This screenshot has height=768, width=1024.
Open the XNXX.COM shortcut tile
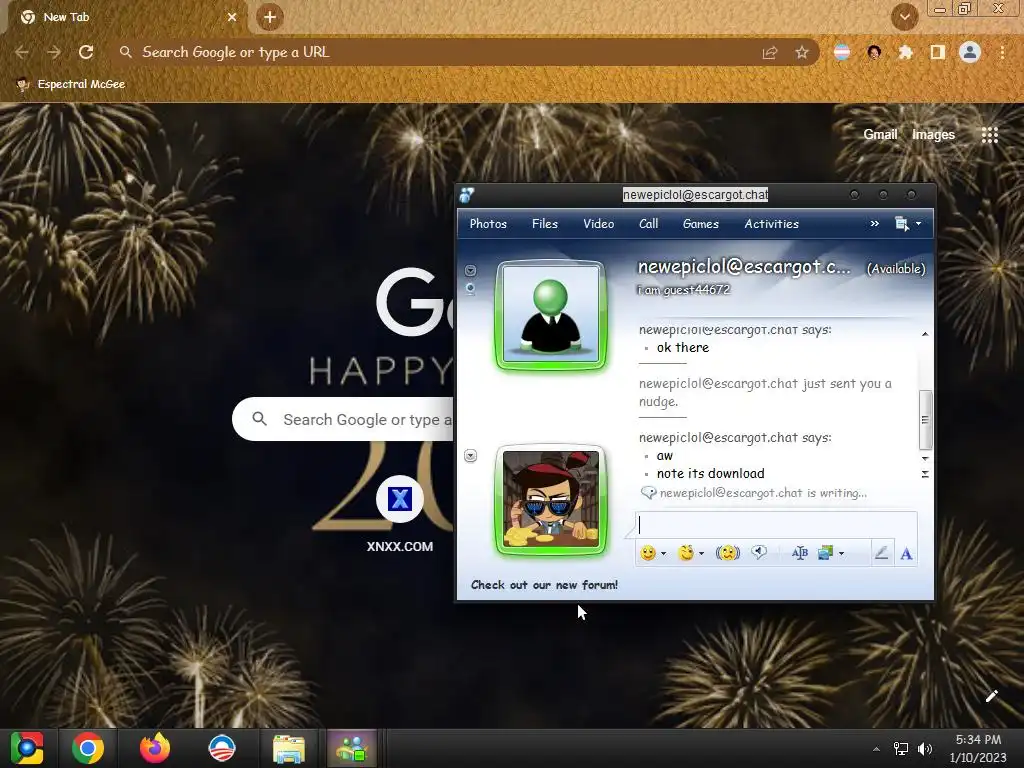click(x=400, y=515)
